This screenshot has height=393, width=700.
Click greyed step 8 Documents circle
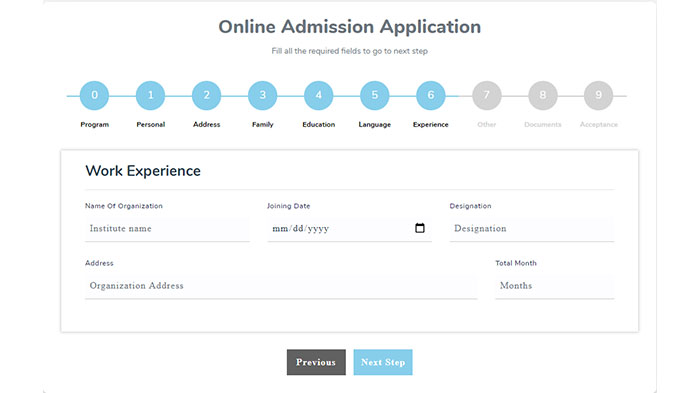(x=542, y=95)
